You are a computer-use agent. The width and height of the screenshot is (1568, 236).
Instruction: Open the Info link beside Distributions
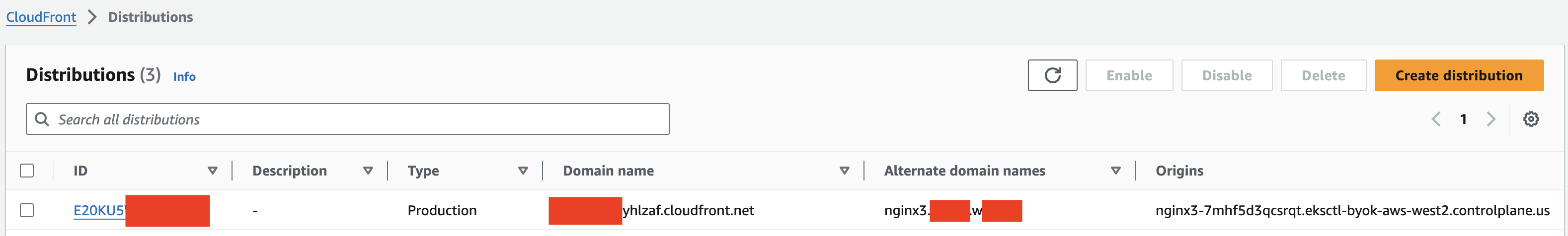[x=184, y=76]
